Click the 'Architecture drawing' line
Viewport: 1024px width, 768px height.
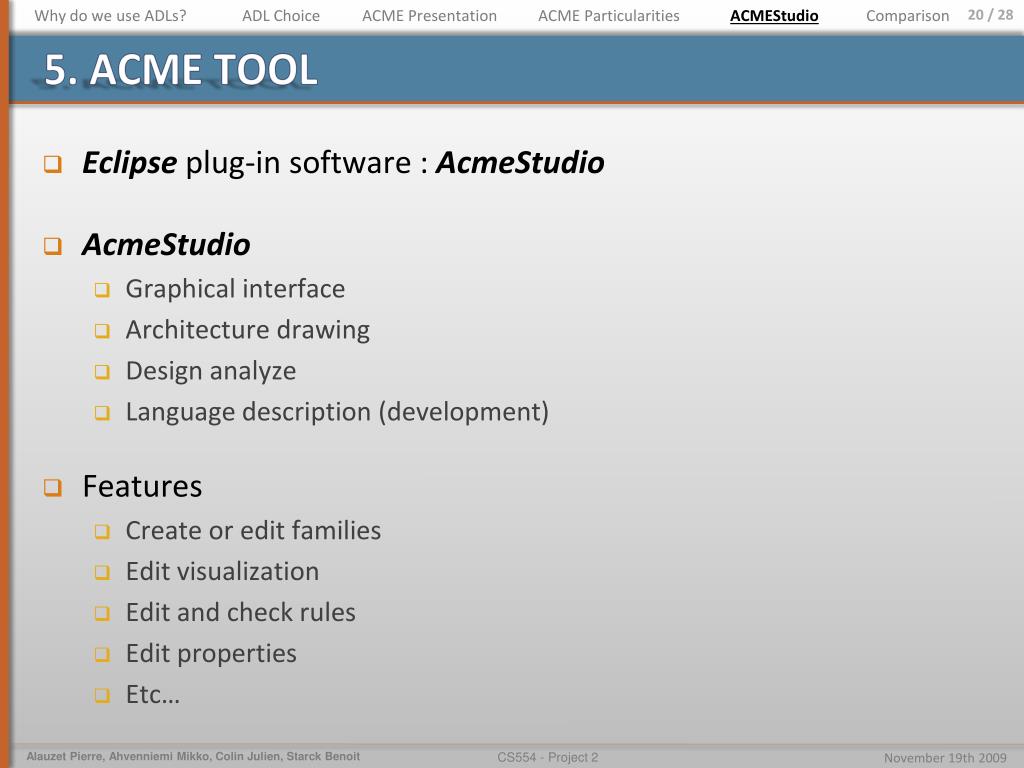pos(248,330)
